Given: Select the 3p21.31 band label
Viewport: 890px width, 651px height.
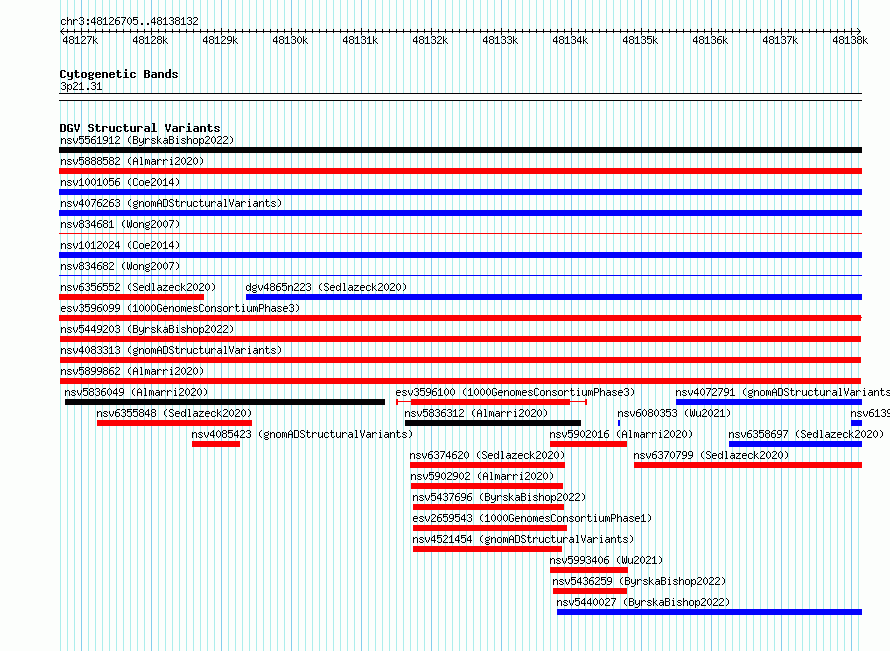Looking at the screenshot, I should pyautogui.click(x=81, y=86).
